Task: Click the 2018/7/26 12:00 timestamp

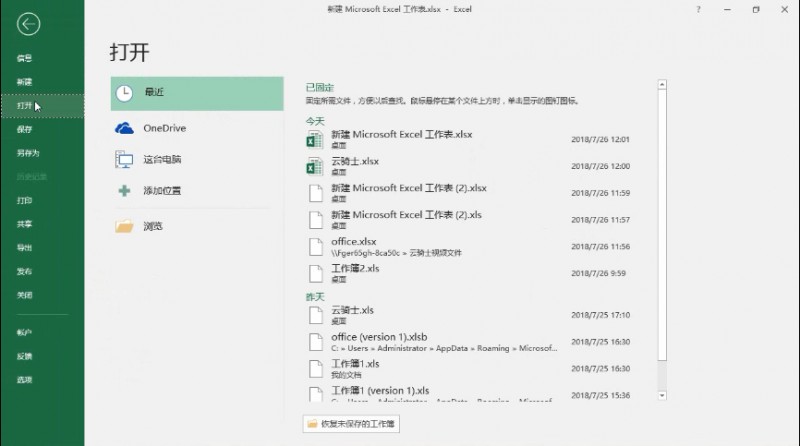Action: pyautogui.click(x=601, y=166)
